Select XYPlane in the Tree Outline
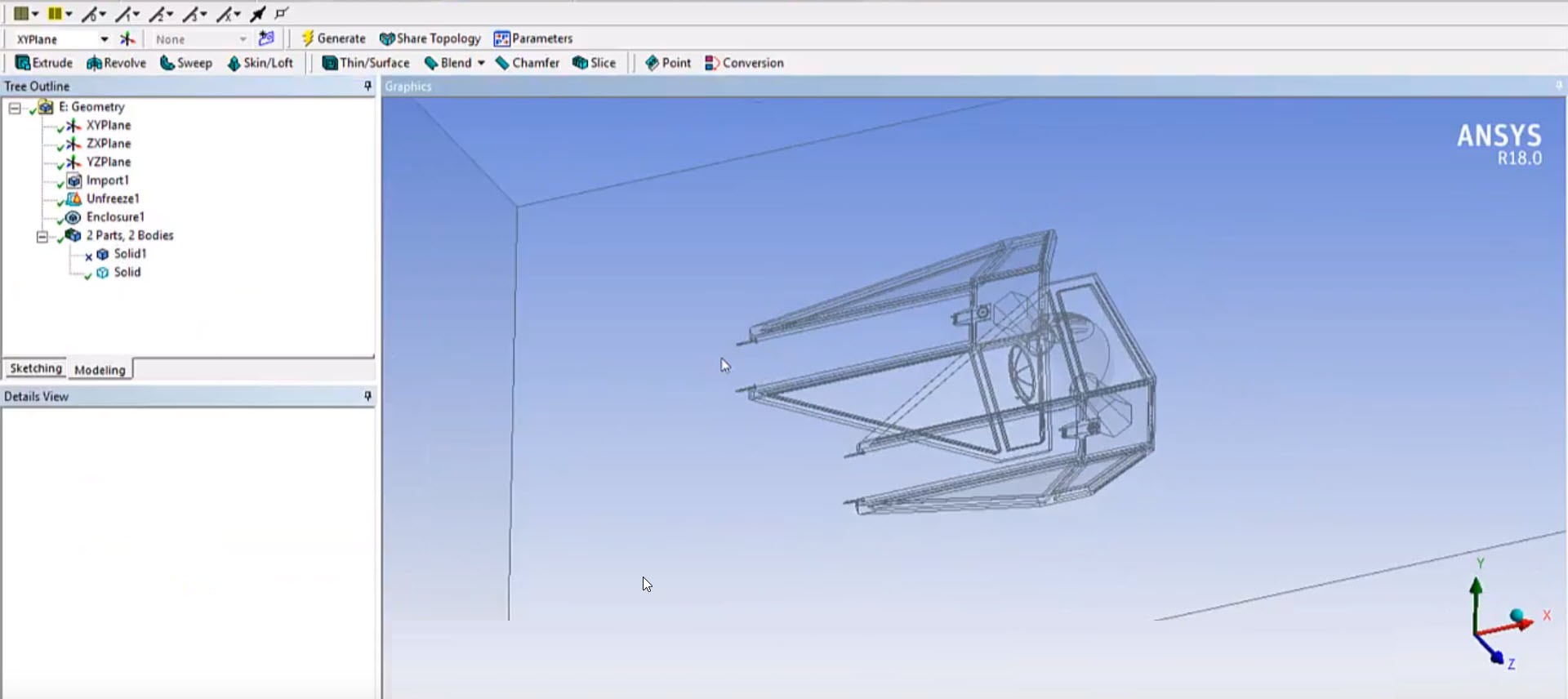Screen dimensions: 1568x699 tap(109, 125)
